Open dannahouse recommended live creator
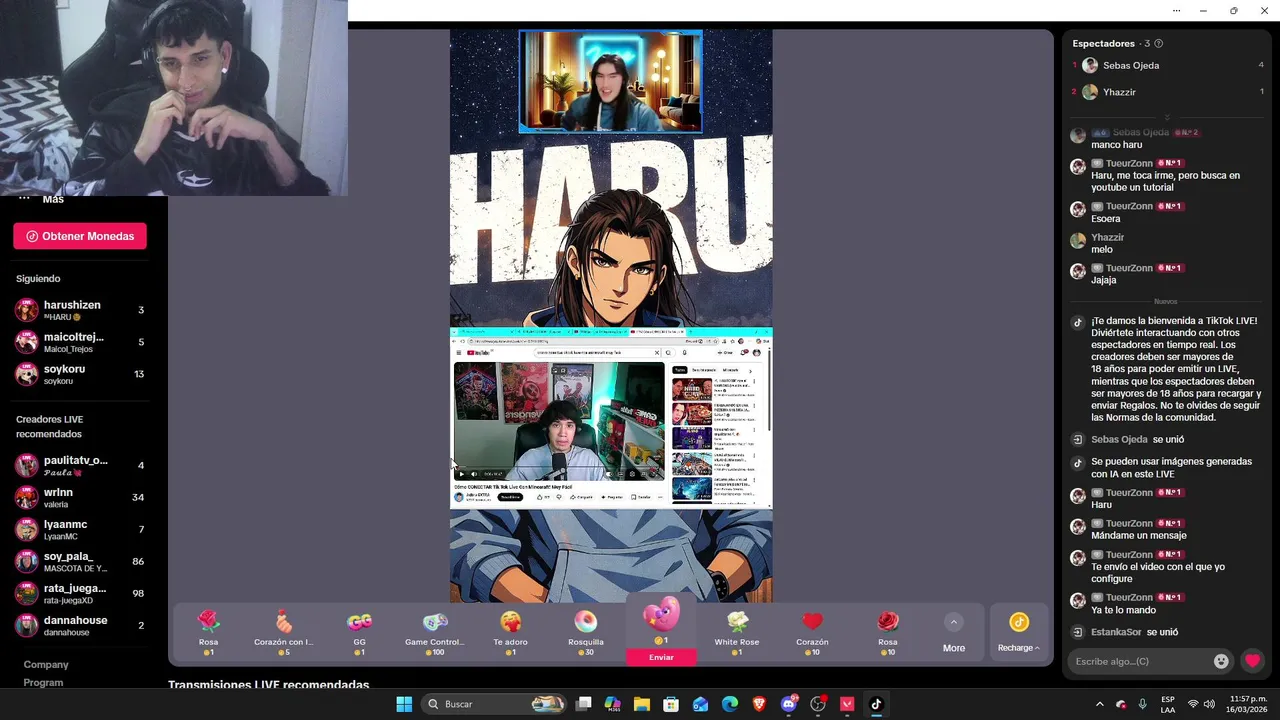 click(80, 625)
